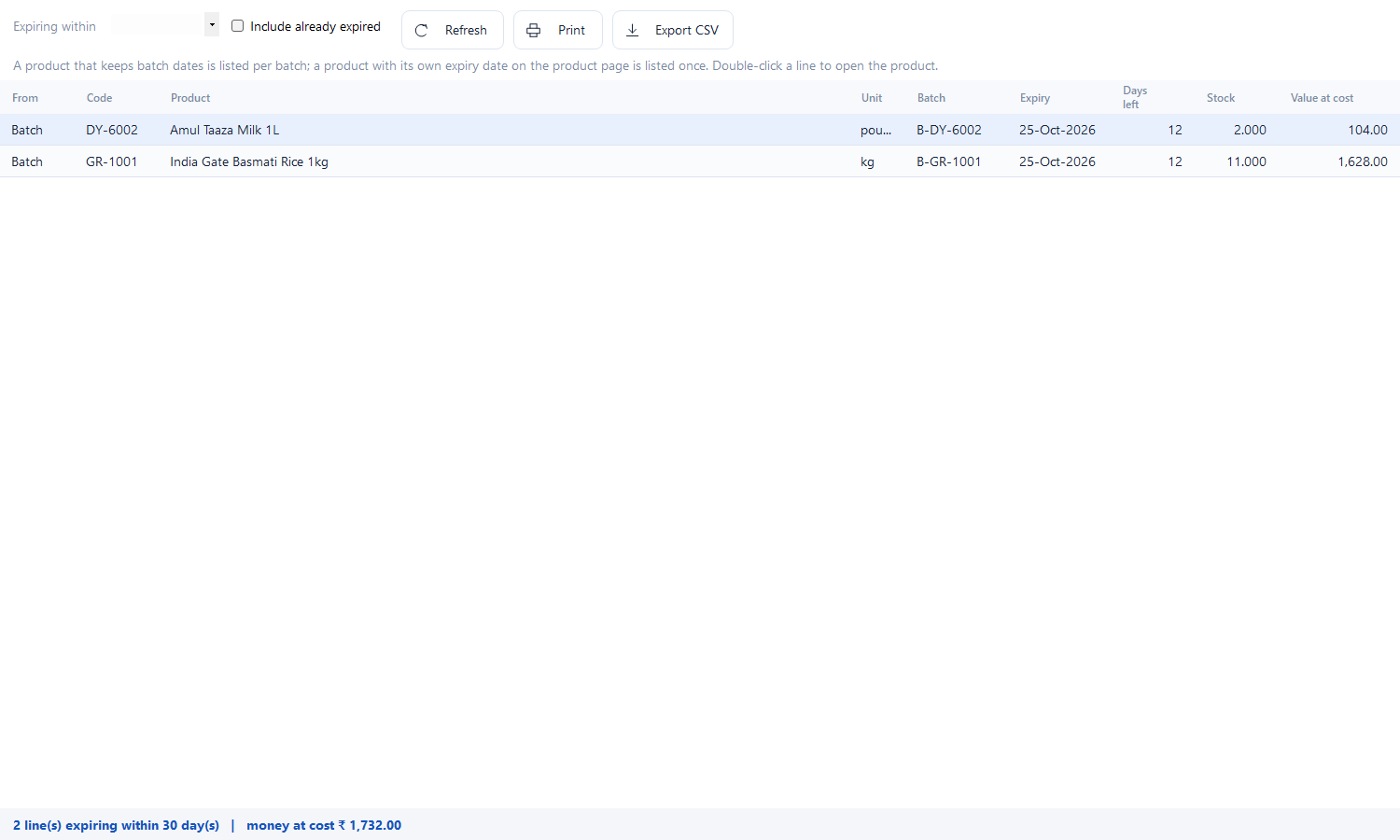Click expiry date in the India Gate row
Viewport: 1400px width, 840px height.
click(x=1057, y=161)
